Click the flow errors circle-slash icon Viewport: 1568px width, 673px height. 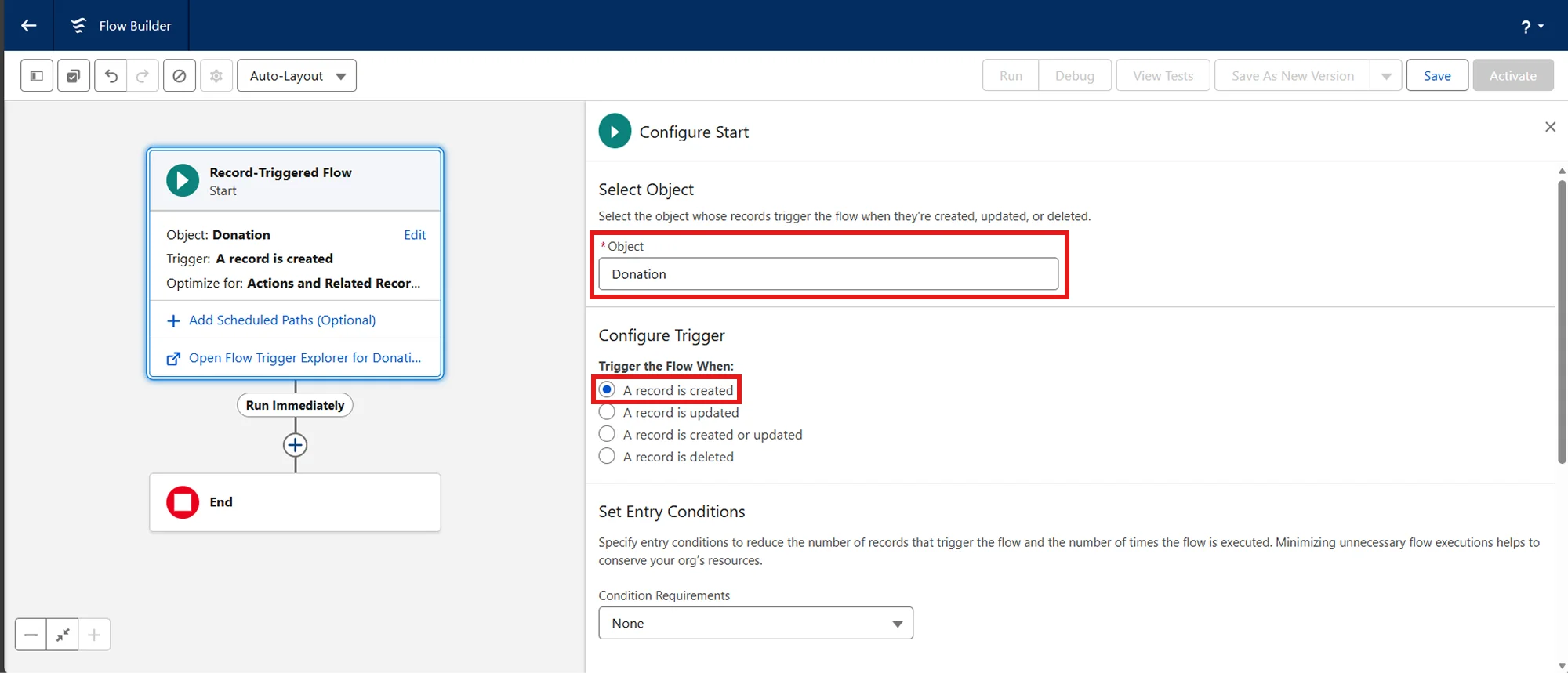[x=180, y=76]
